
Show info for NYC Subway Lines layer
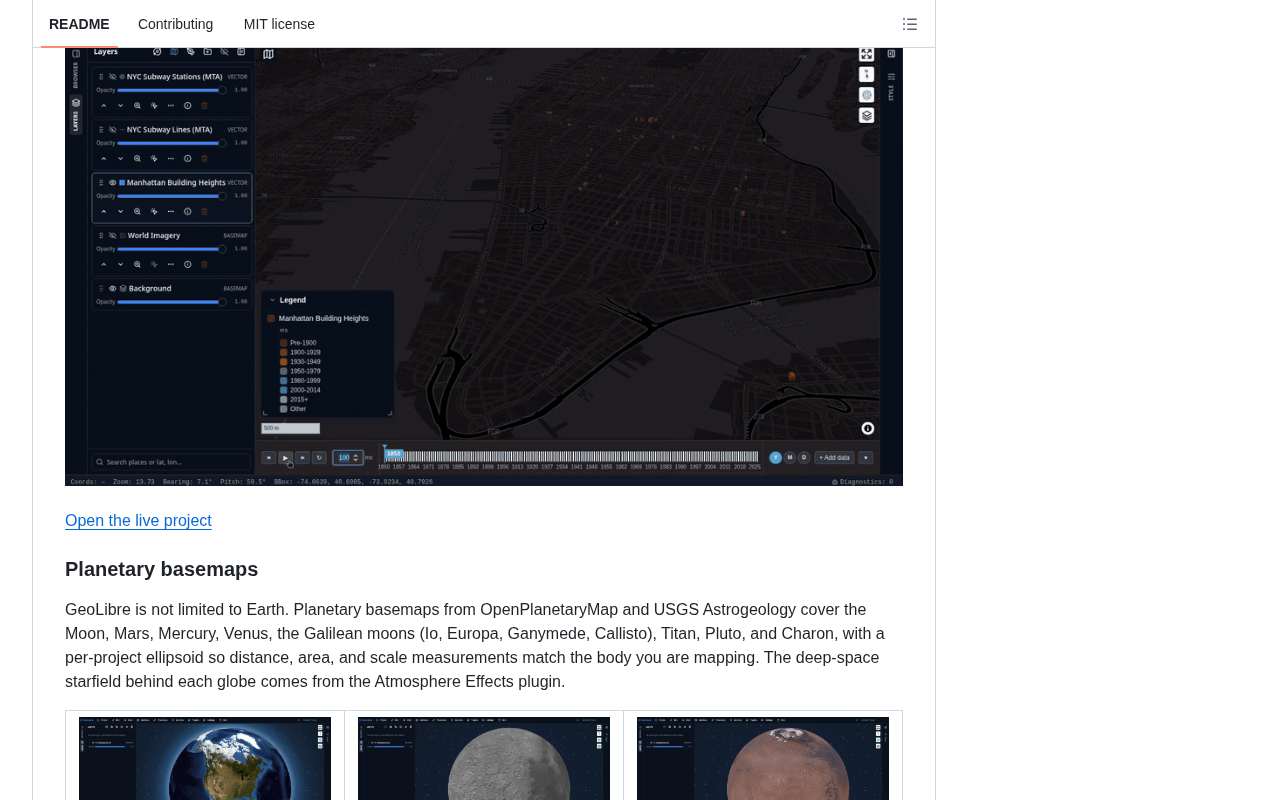(187, 158)
